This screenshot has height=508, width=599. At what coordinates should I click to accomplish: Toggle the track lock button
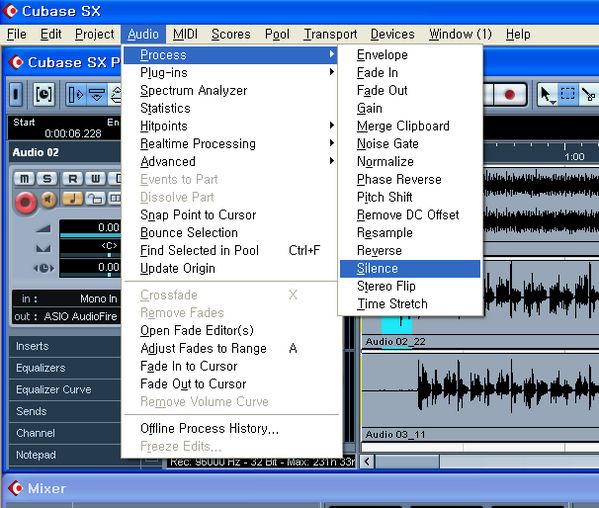[95, 198]
